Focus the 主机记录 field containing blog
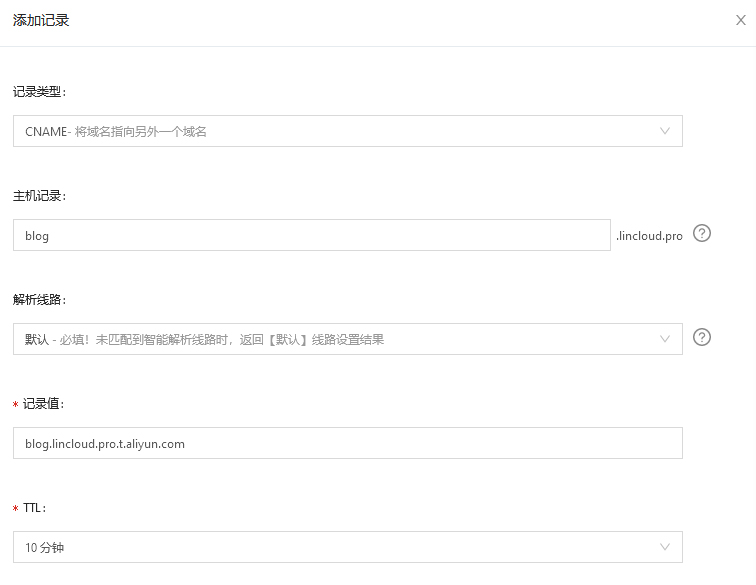756x585 pixels. tap(311, 235)
